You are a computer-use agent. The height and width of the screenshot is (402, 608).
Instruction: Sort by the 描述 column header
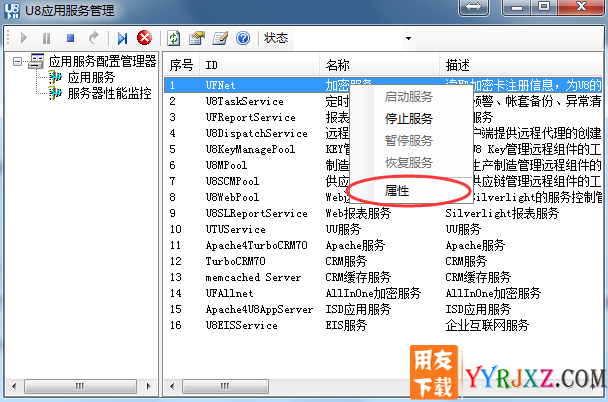pyautogui.click(x=521, y=65)
